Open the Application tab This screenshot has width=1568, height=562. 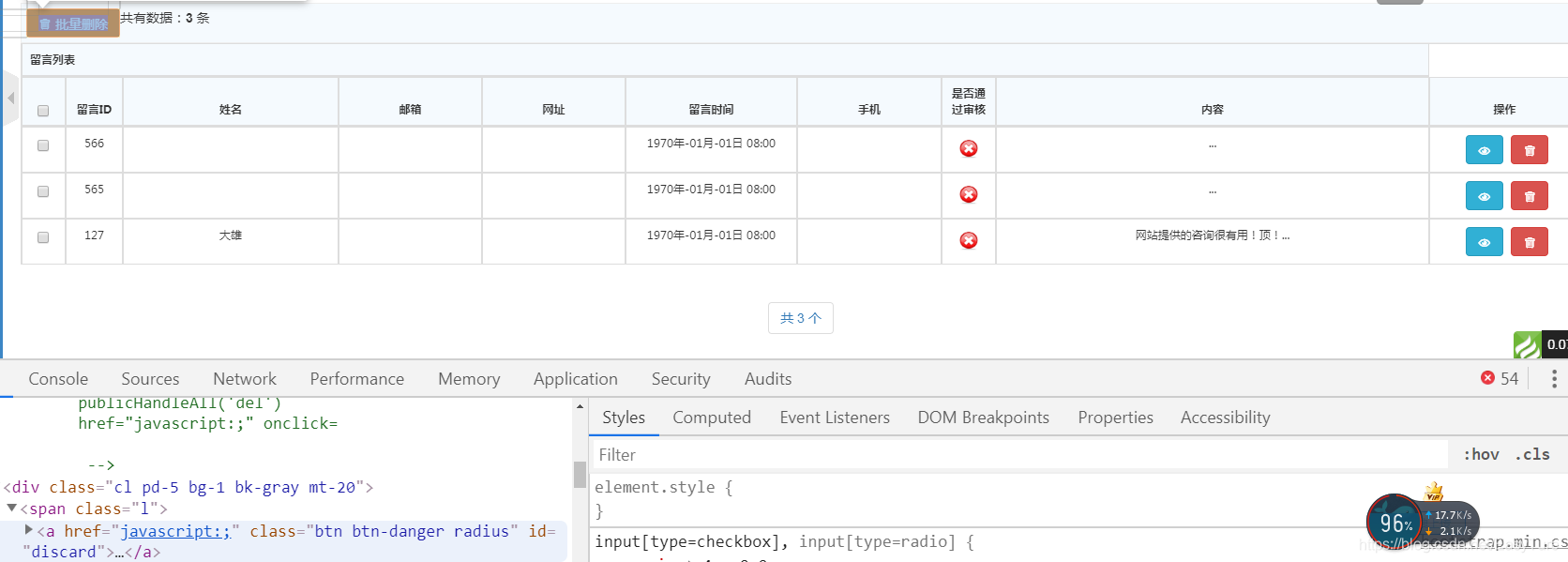pos(576,379)
